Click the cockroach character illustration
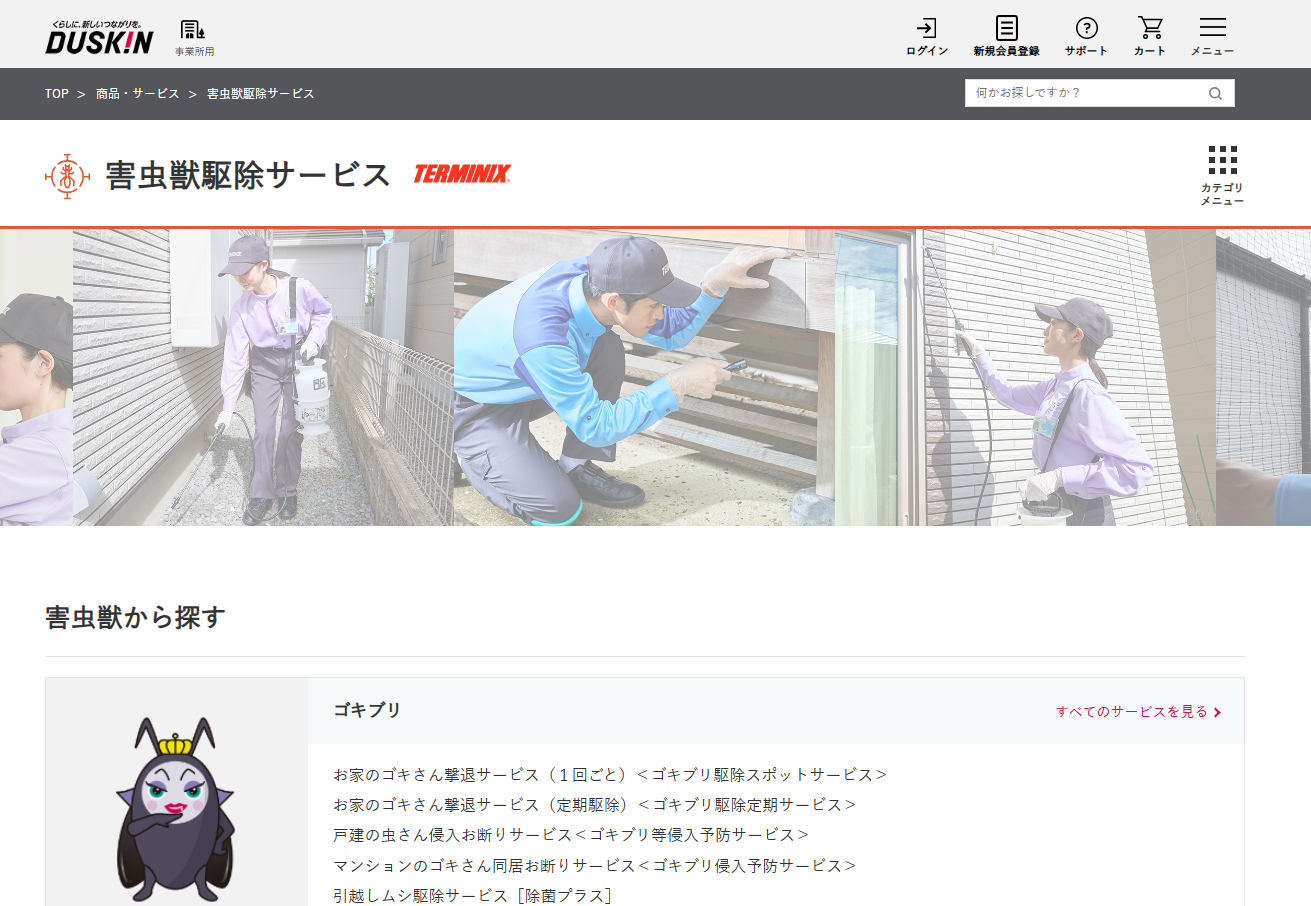This screenshot has height=906, width=1311. coord(176,810)
